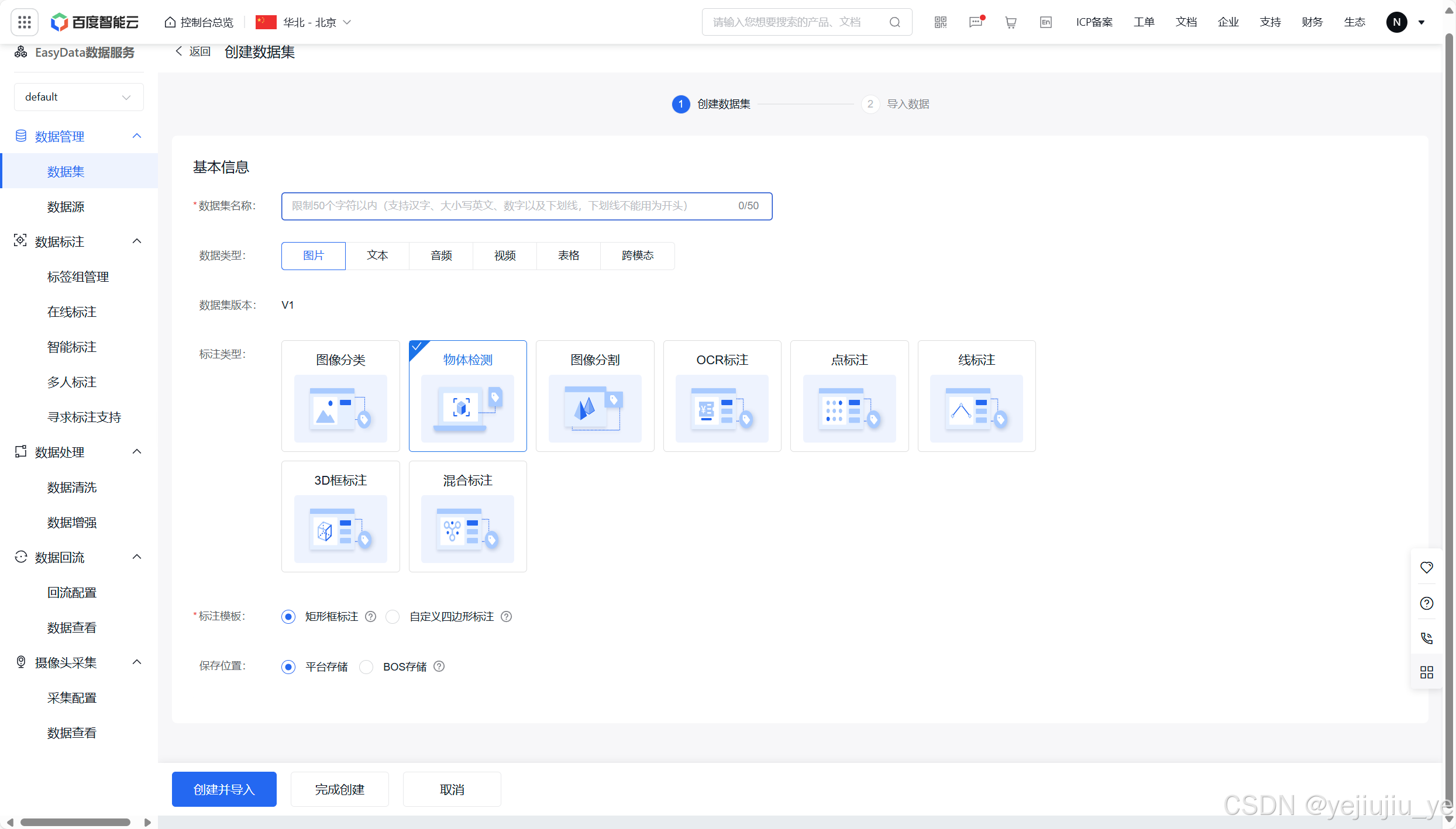
Task: Select 自定义四边形标注 radio option
Action: click(x=393, y=617)
